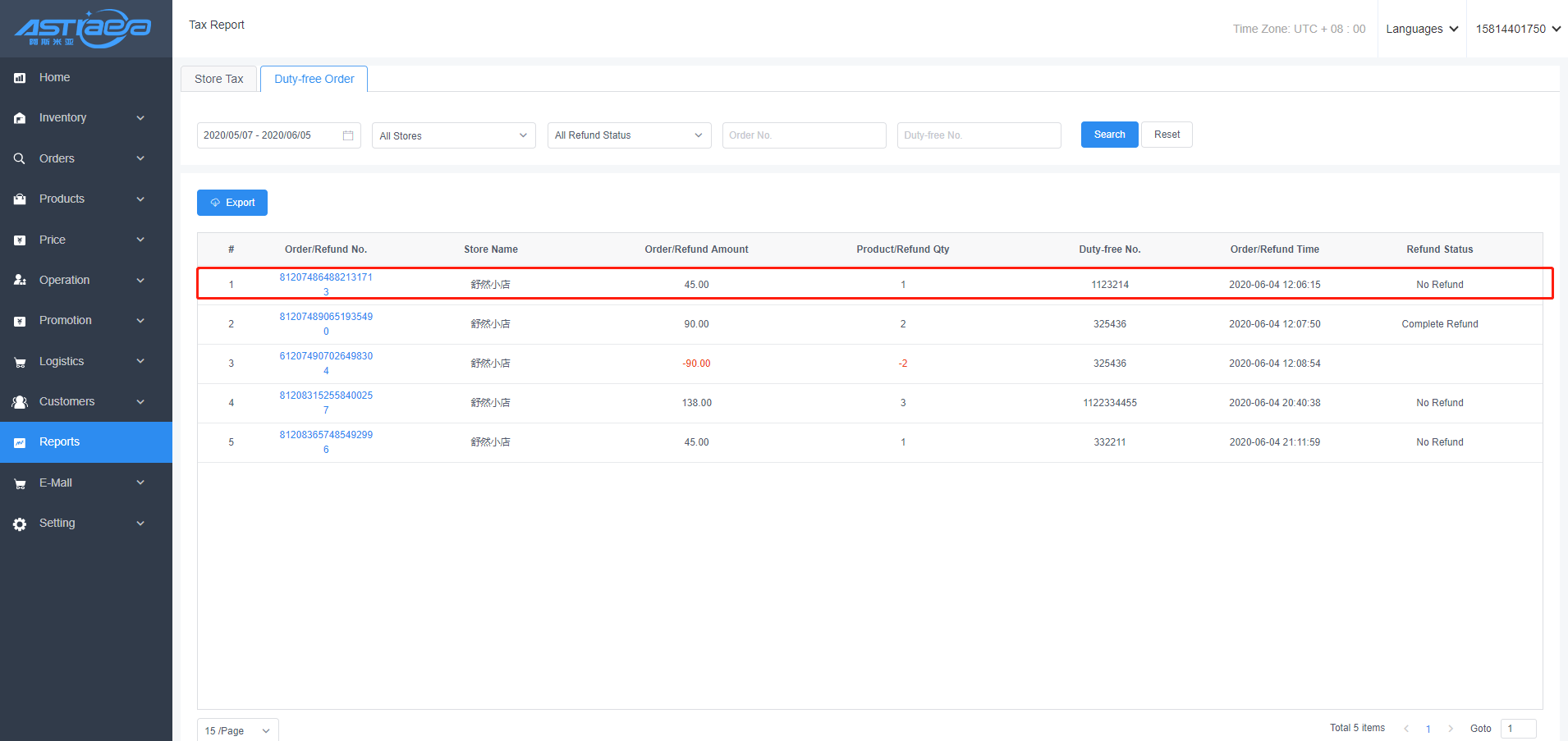The image size is (1568, 741).
Task: Click the Customers people icon
Action: (x=20, y=402)
